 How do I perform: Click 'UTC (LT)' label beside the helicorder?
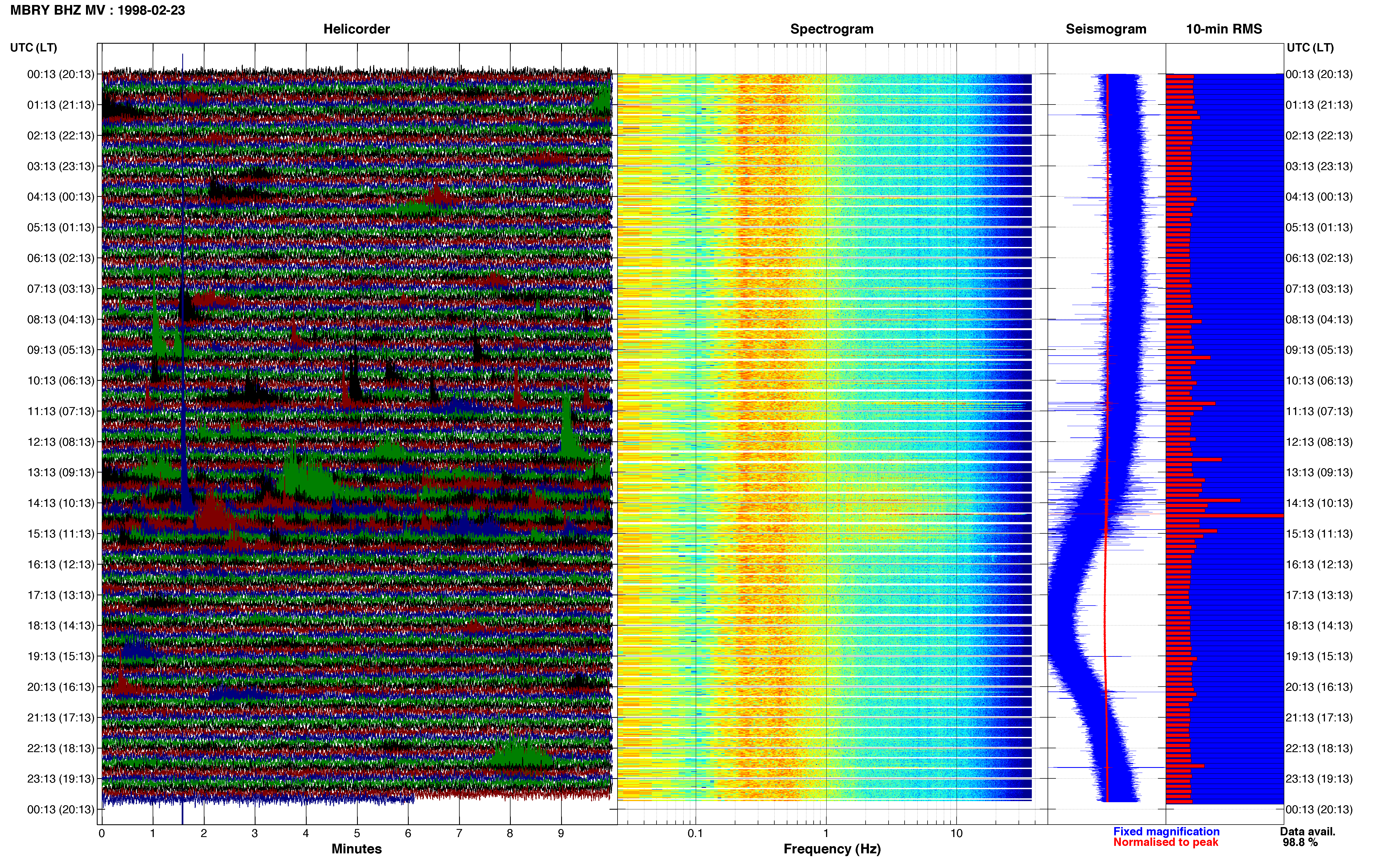pos(34,48)
